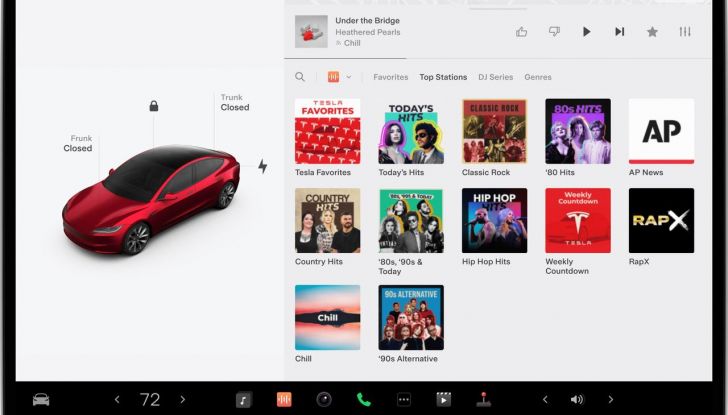This screenshot has width=728, height=415.
Task: Search stations with the magnifier icon
Action: (x=300, y=77)
